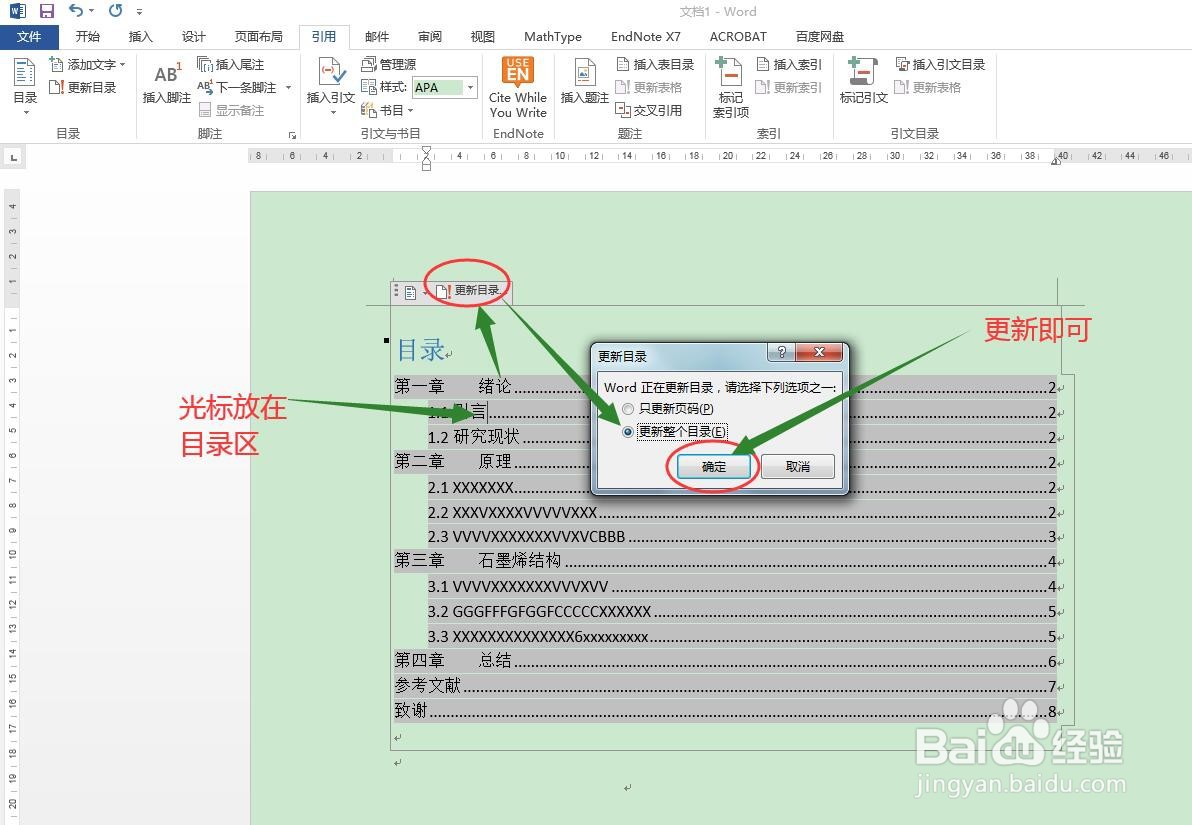Screen dimensions: 1192x825
Task: Click the Undo arrow icon
Action: 77,11
